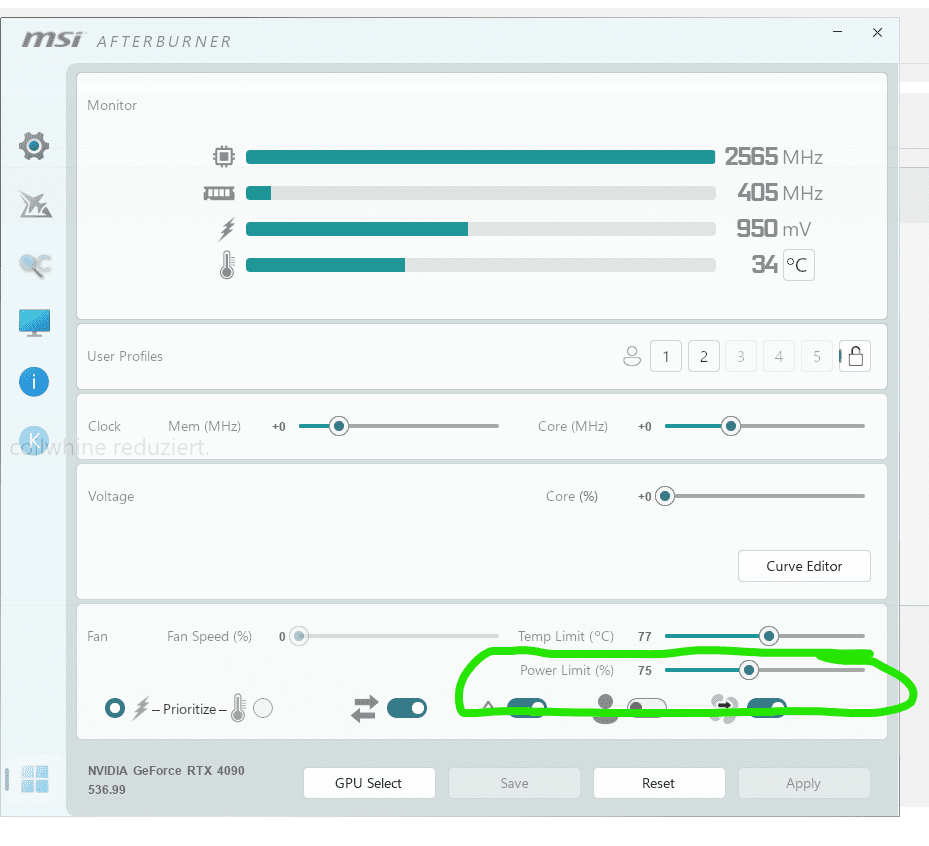Click the 34 temperature reading
Screen dimensions: 929x846
[x=764, y=264]
